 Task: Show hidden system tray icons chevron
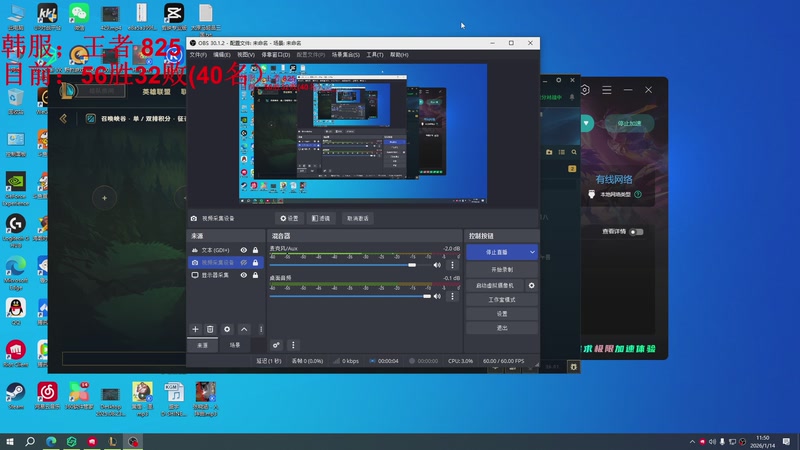click(x=692, y=442)
